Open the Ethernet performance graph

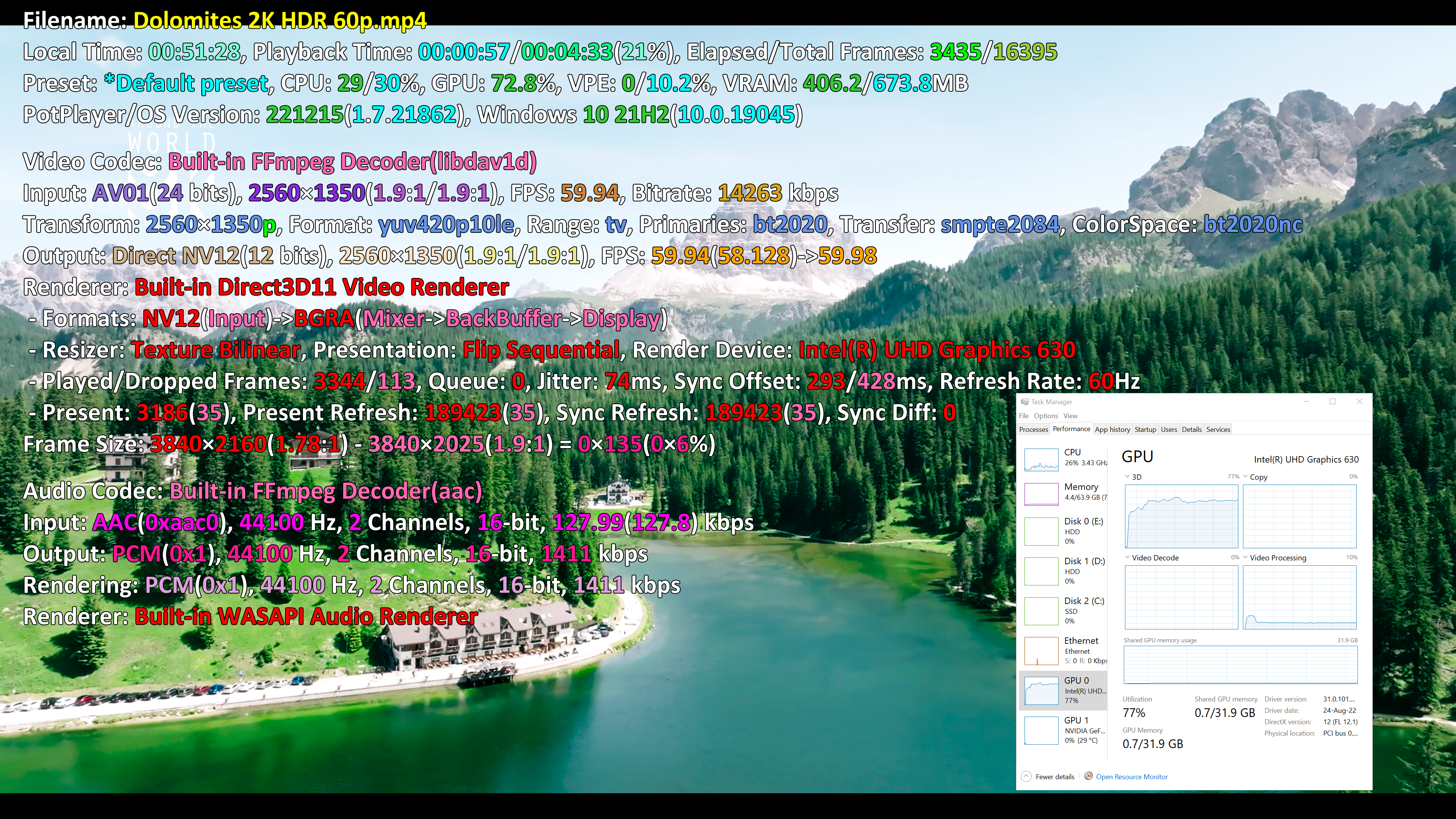pos(1040,651)
